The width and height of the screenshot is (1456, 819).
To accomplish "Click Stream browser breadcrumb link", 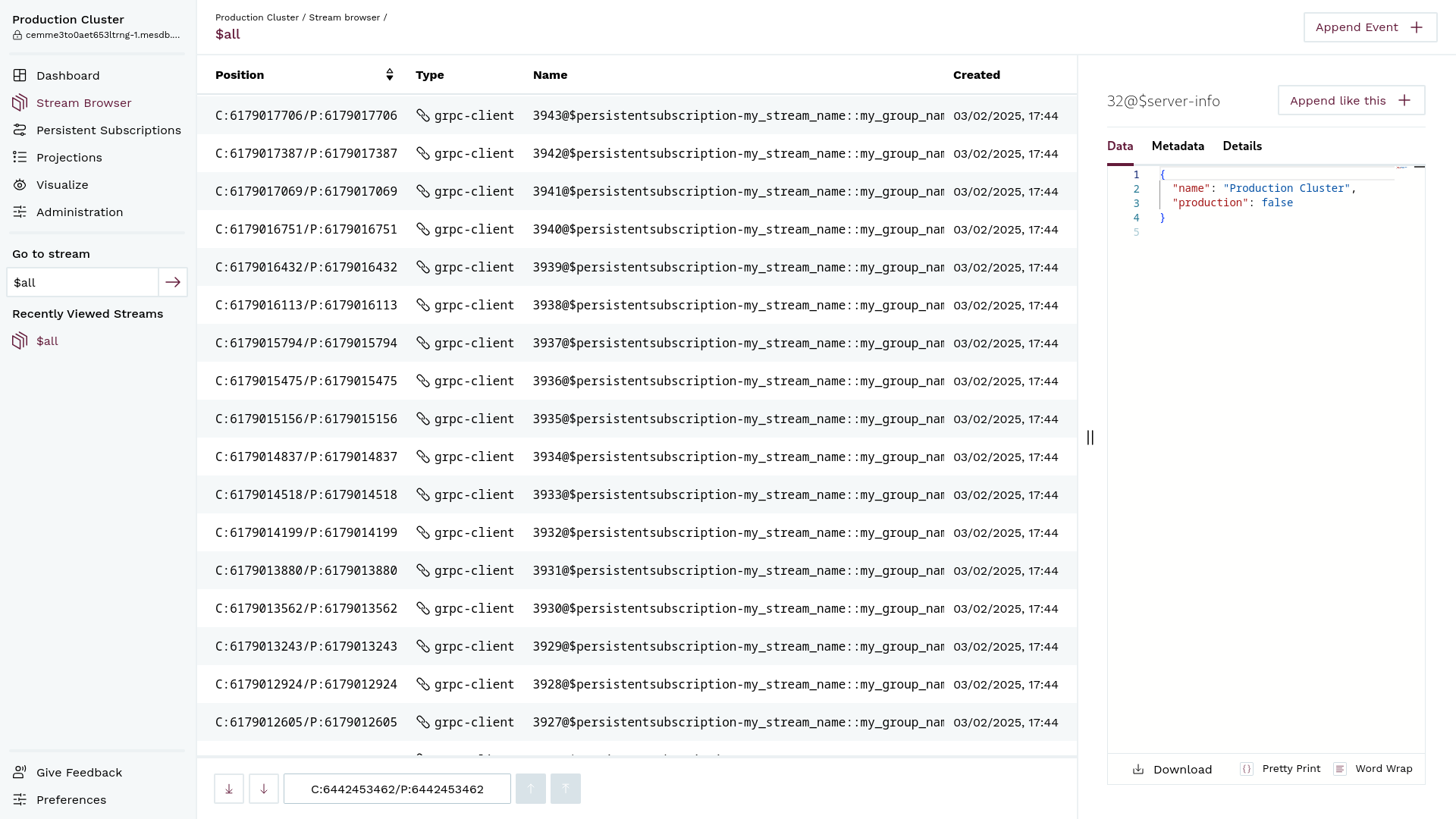I will 344,17.
